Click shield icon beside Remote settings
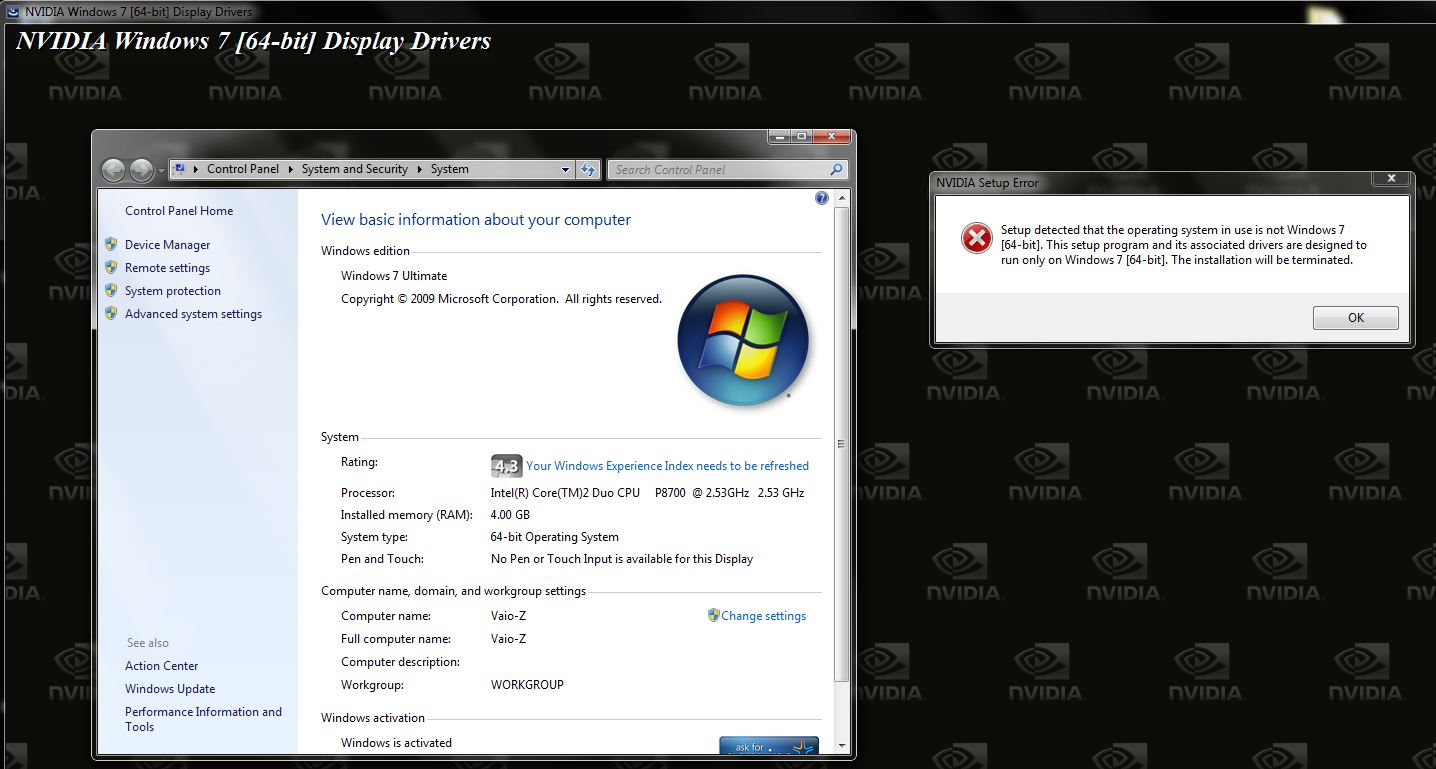Viewport: 1436px width, 769px height. point(111,267)
